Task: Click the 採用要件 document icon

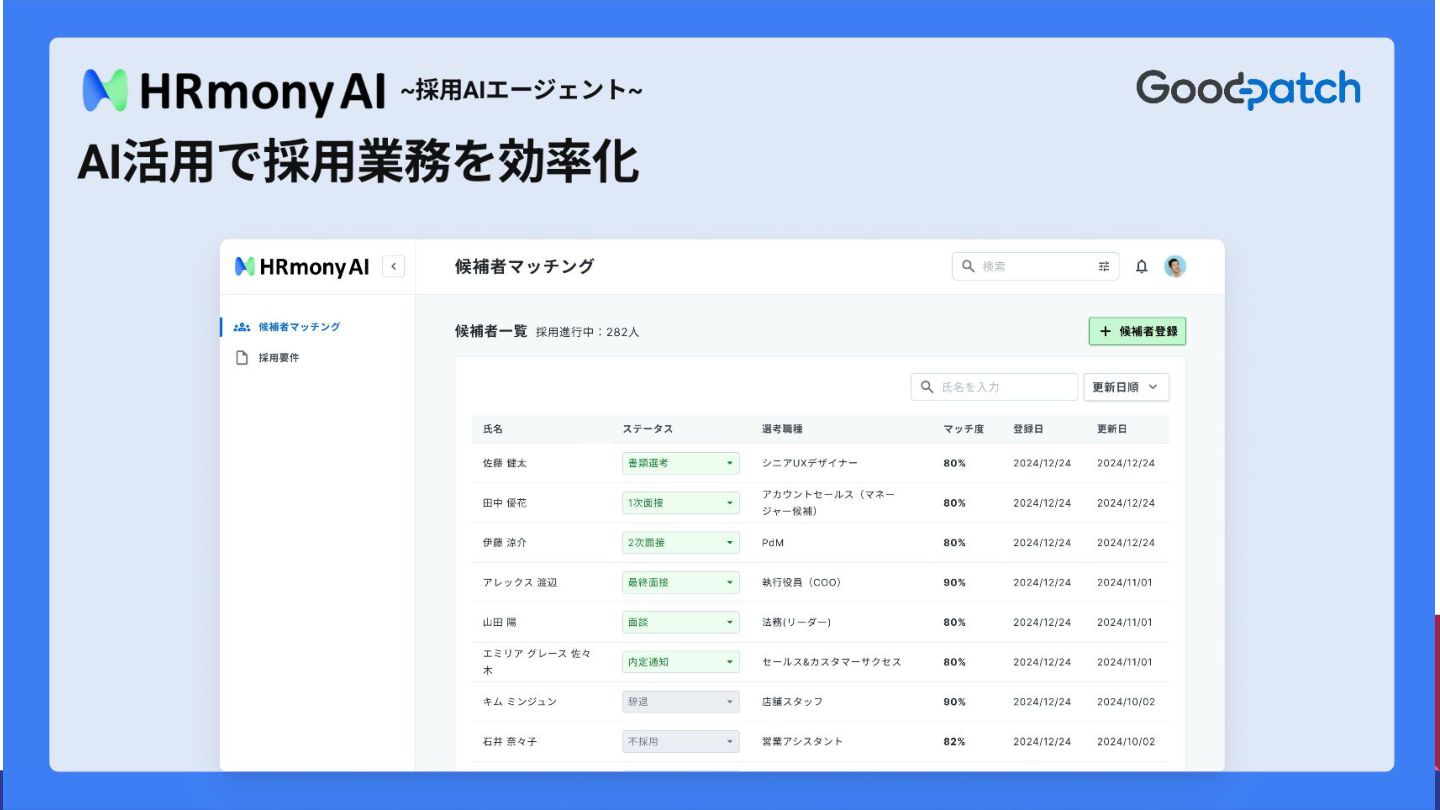Action: (241, 358)
